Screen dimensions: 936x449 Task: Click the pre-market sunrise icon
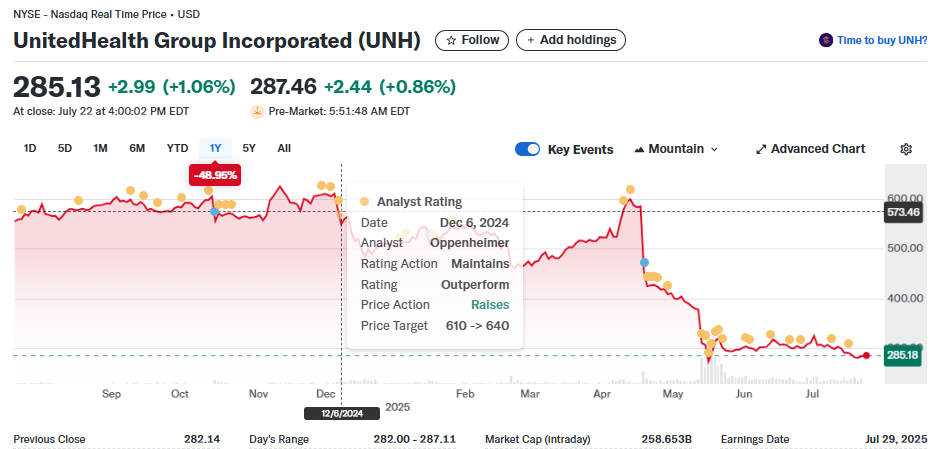coord(257,111)
